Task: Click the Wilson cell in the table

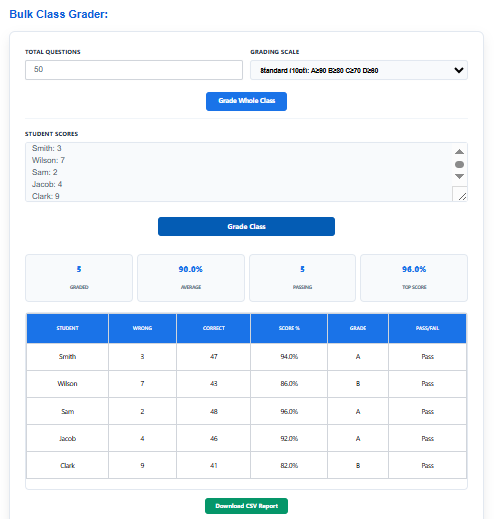Action: coord(67,384)
